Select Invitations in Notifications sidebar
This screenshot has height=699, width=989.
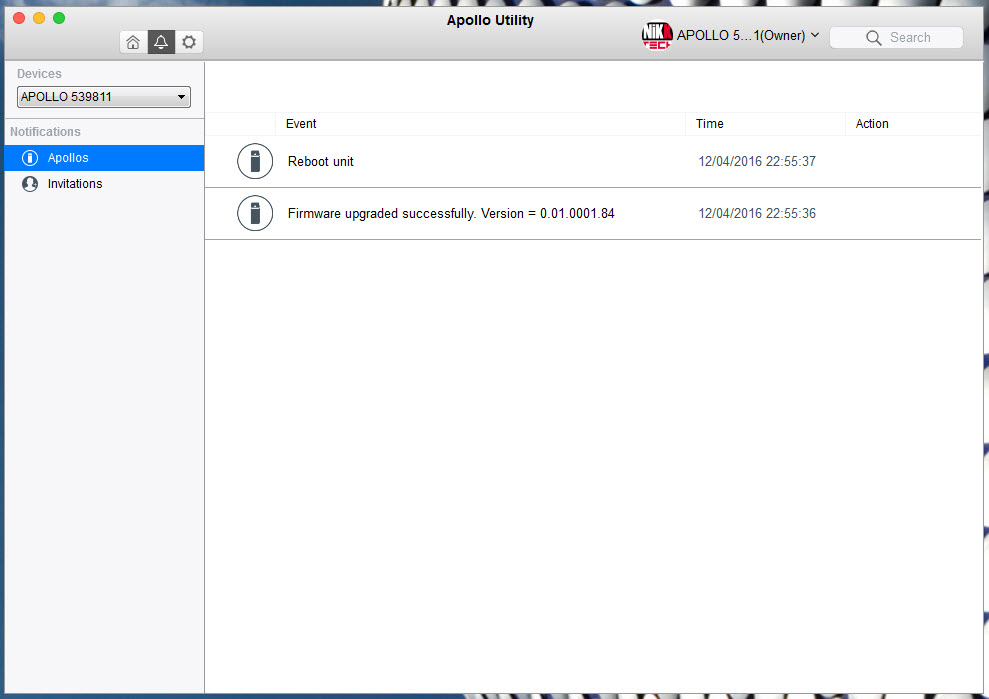104,184
